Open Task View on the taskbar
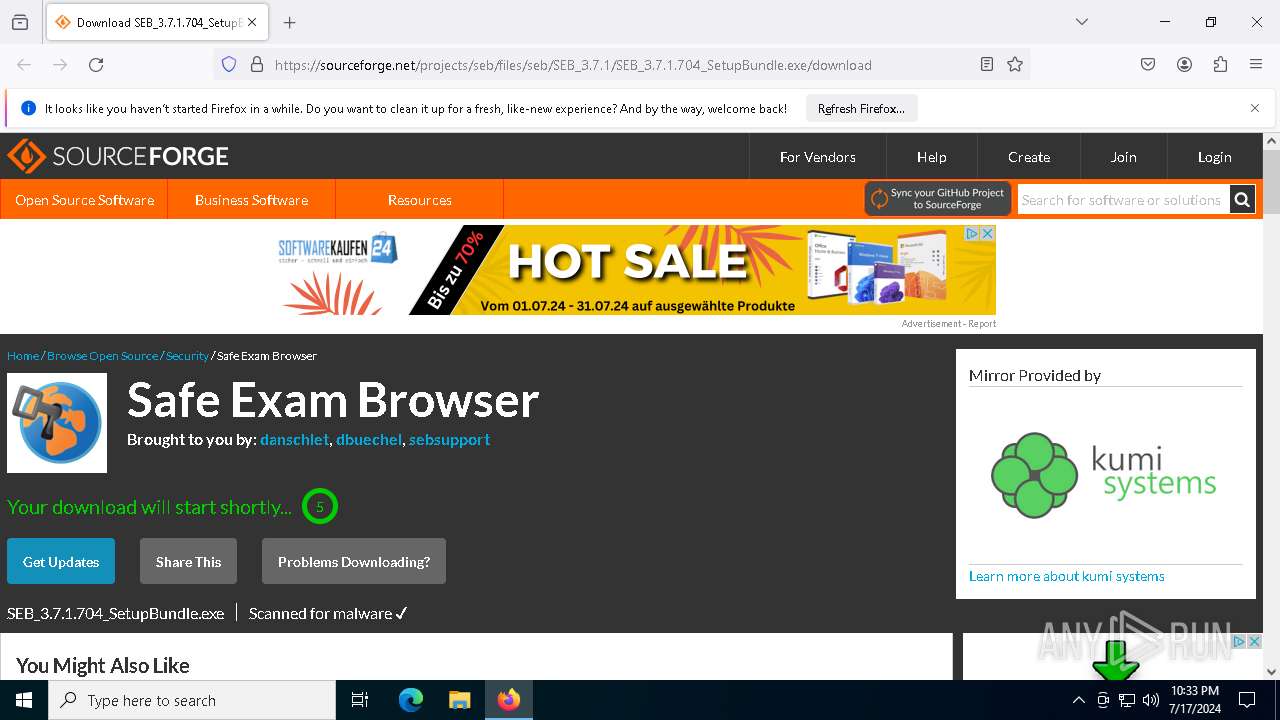The height and width of the screenshot is (720, 1280). pos(360,700)
